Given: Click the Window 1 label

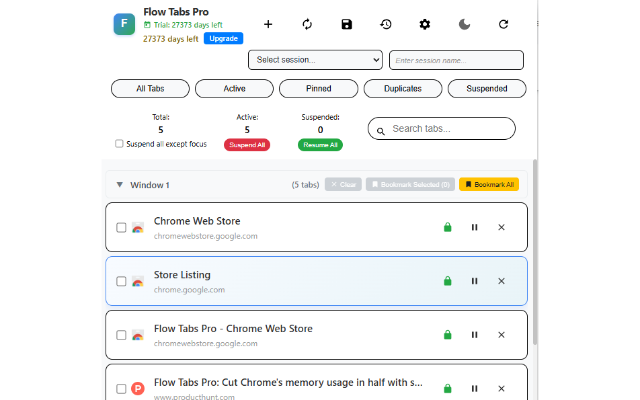Looking at the screenshot, I should pyautogui.click(x=150, y=185).
